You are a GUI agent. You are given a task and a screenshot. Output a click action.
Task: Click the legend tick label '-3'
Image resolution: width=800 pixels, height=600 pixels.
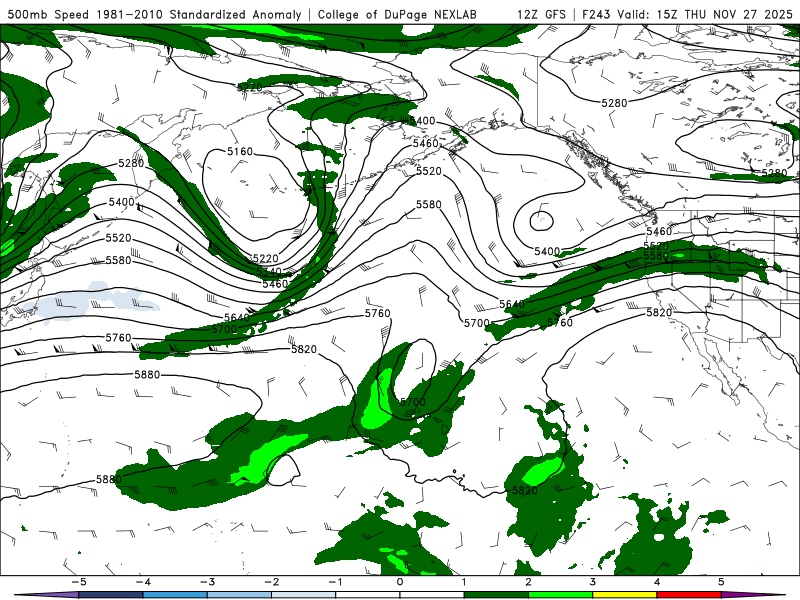tap(207, 582)
